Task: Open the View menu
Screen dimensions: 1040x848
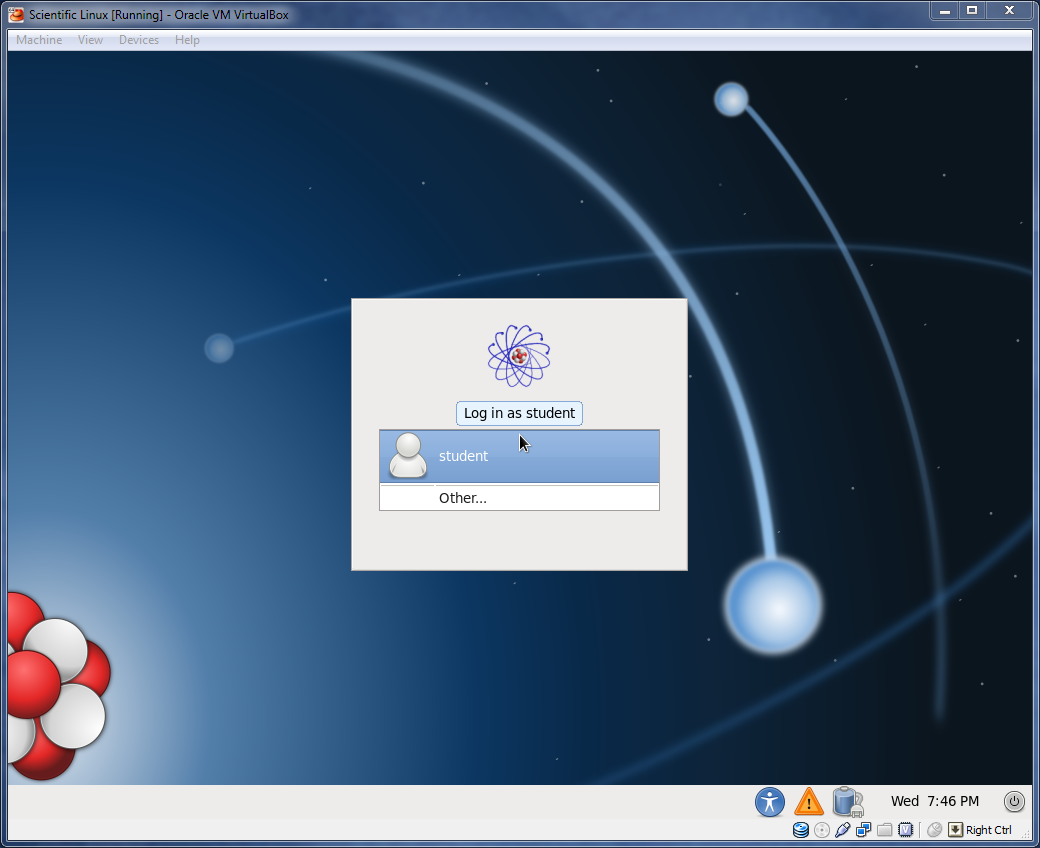Action: 90,40
